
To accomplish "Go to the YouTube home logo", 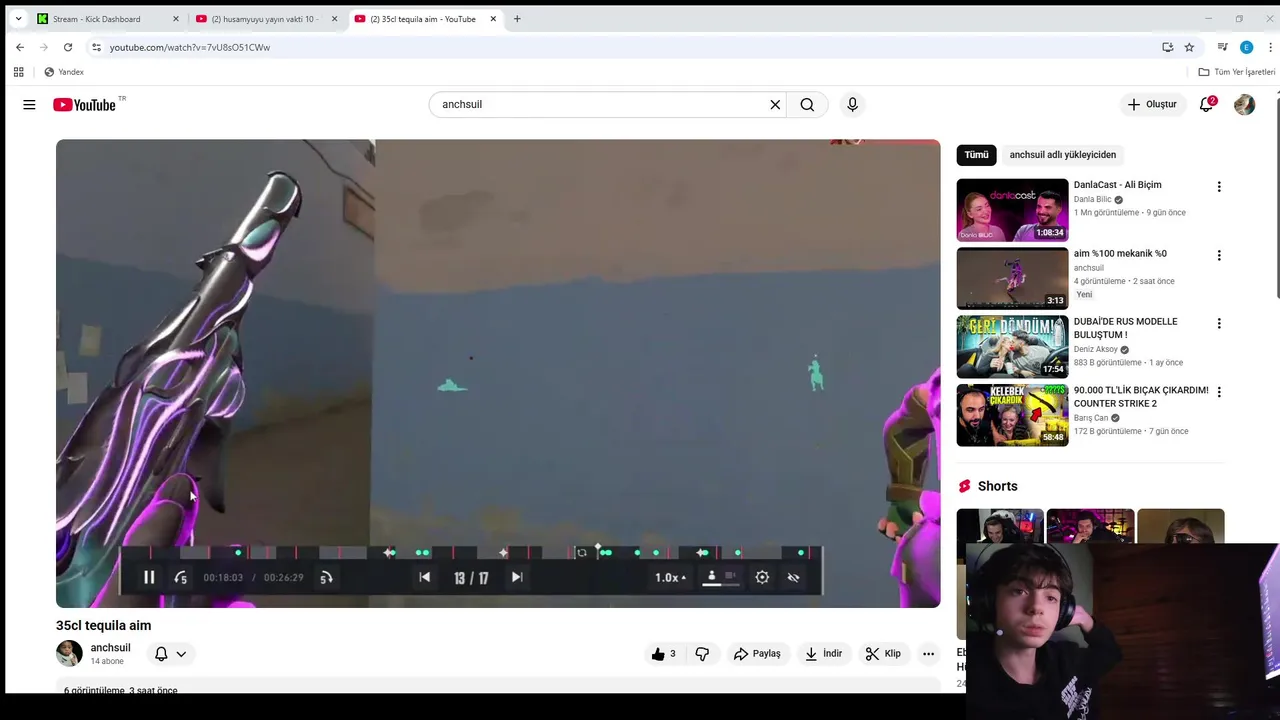I will tap(84, 104).
